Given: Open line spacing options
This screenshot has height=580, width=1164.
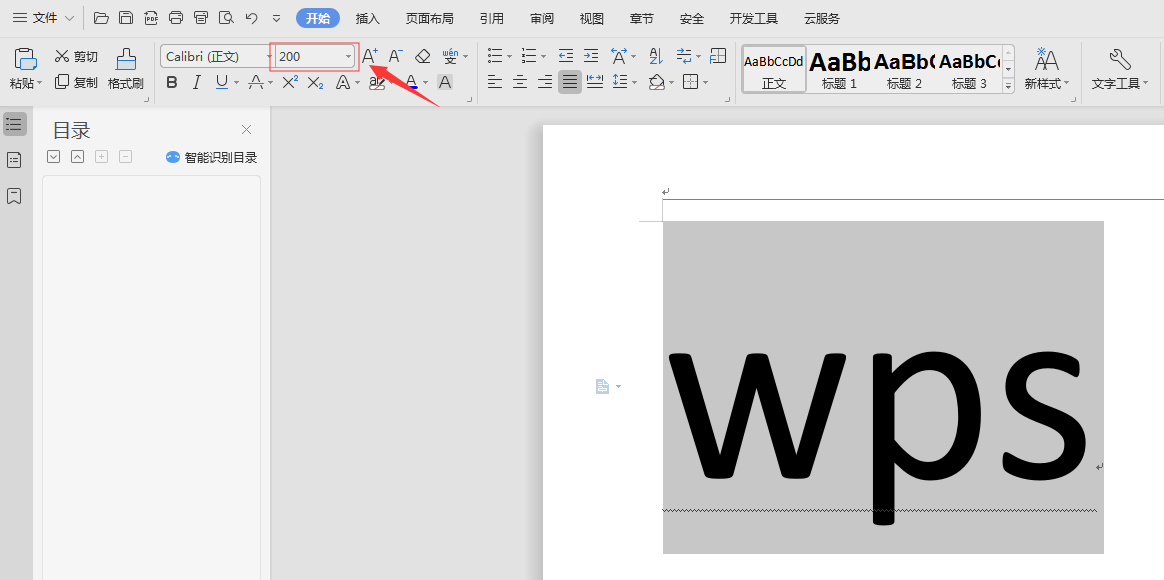Looking at the screenshot, I should [619, 82].
